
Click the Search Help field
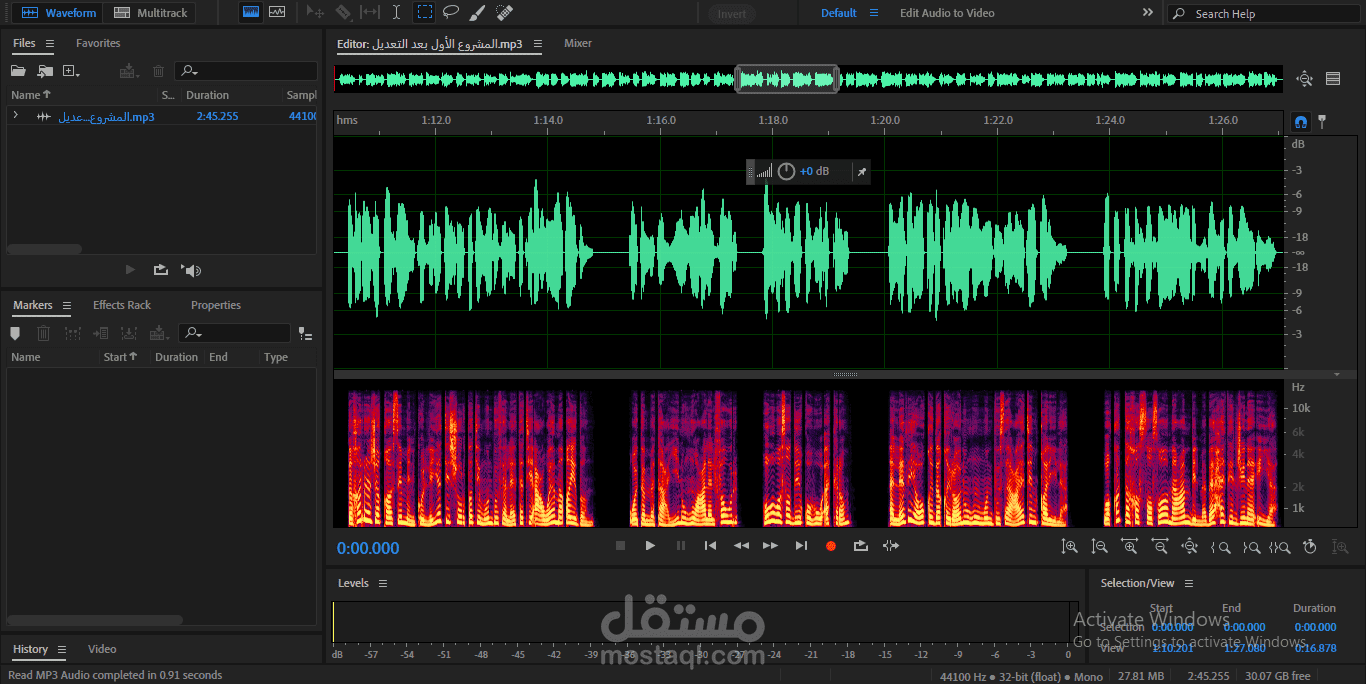(x=1263, y=14)
